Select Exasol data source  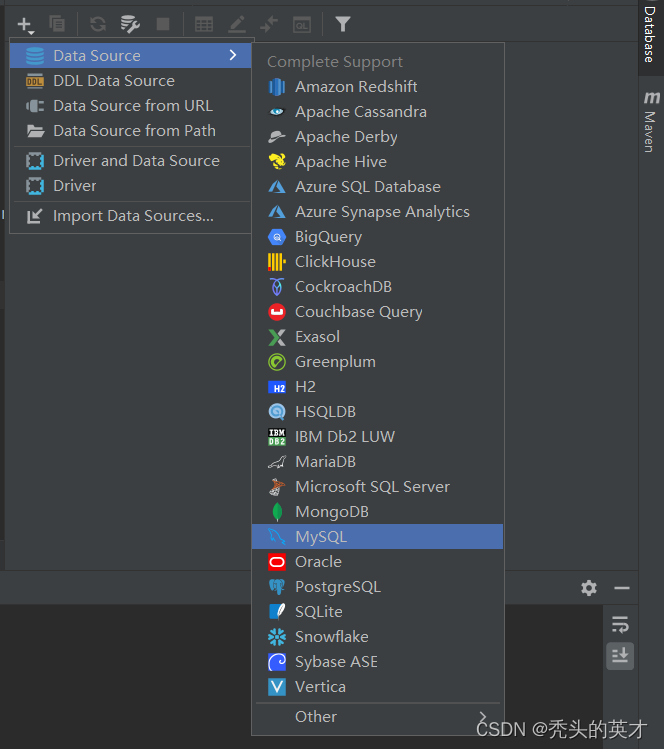coord(377,337)
